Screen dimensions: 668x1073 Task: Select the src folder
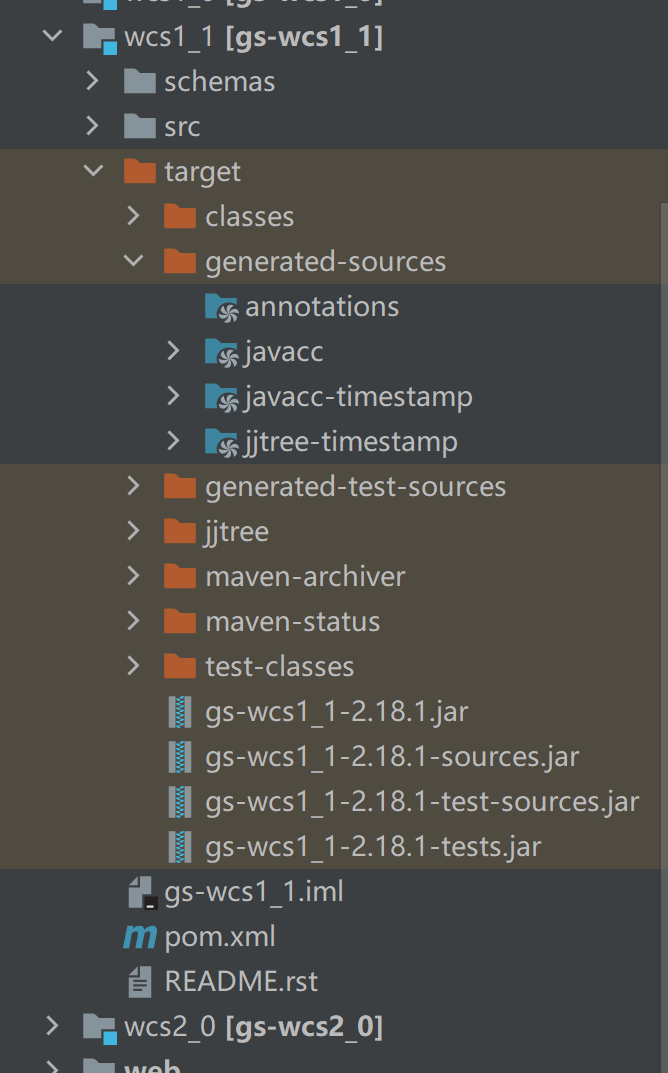pyautogui.click(x=182, y=127)
